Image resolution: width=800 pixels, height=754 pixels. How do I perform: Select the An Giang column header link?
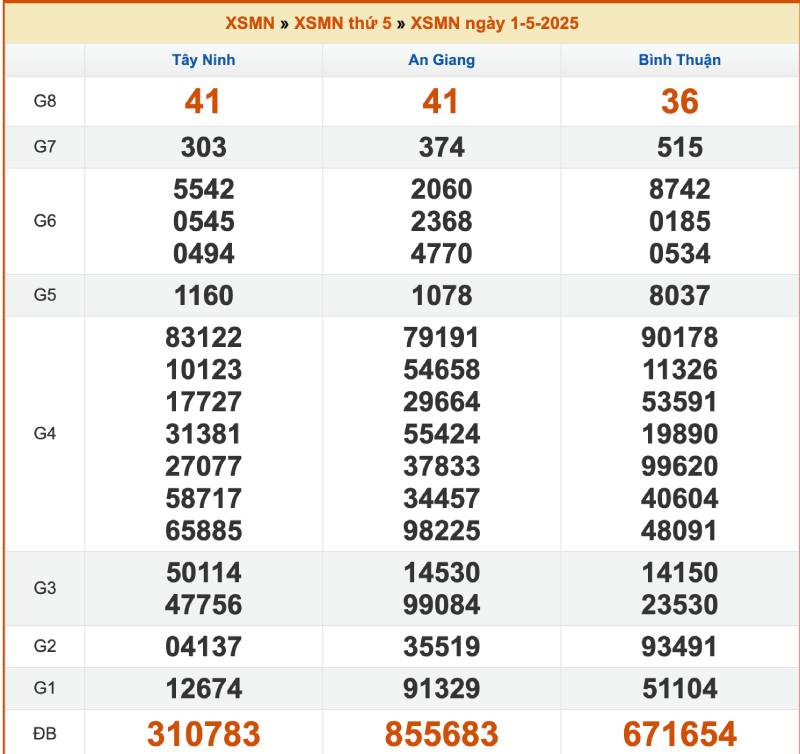coord(441,60)
